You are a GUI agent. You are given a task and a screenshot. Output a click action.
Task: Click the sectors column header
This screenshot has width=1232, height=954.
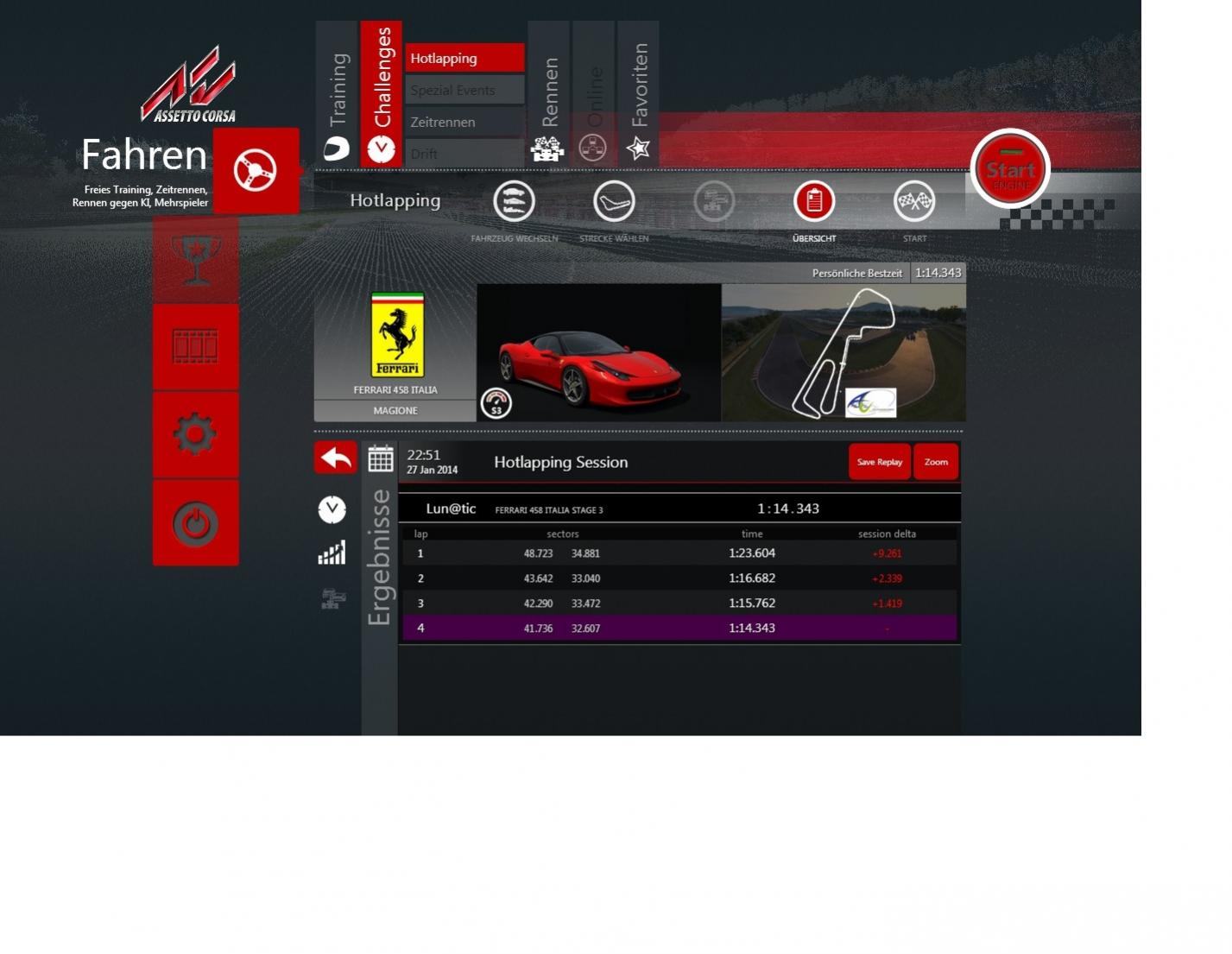point(563,534)
